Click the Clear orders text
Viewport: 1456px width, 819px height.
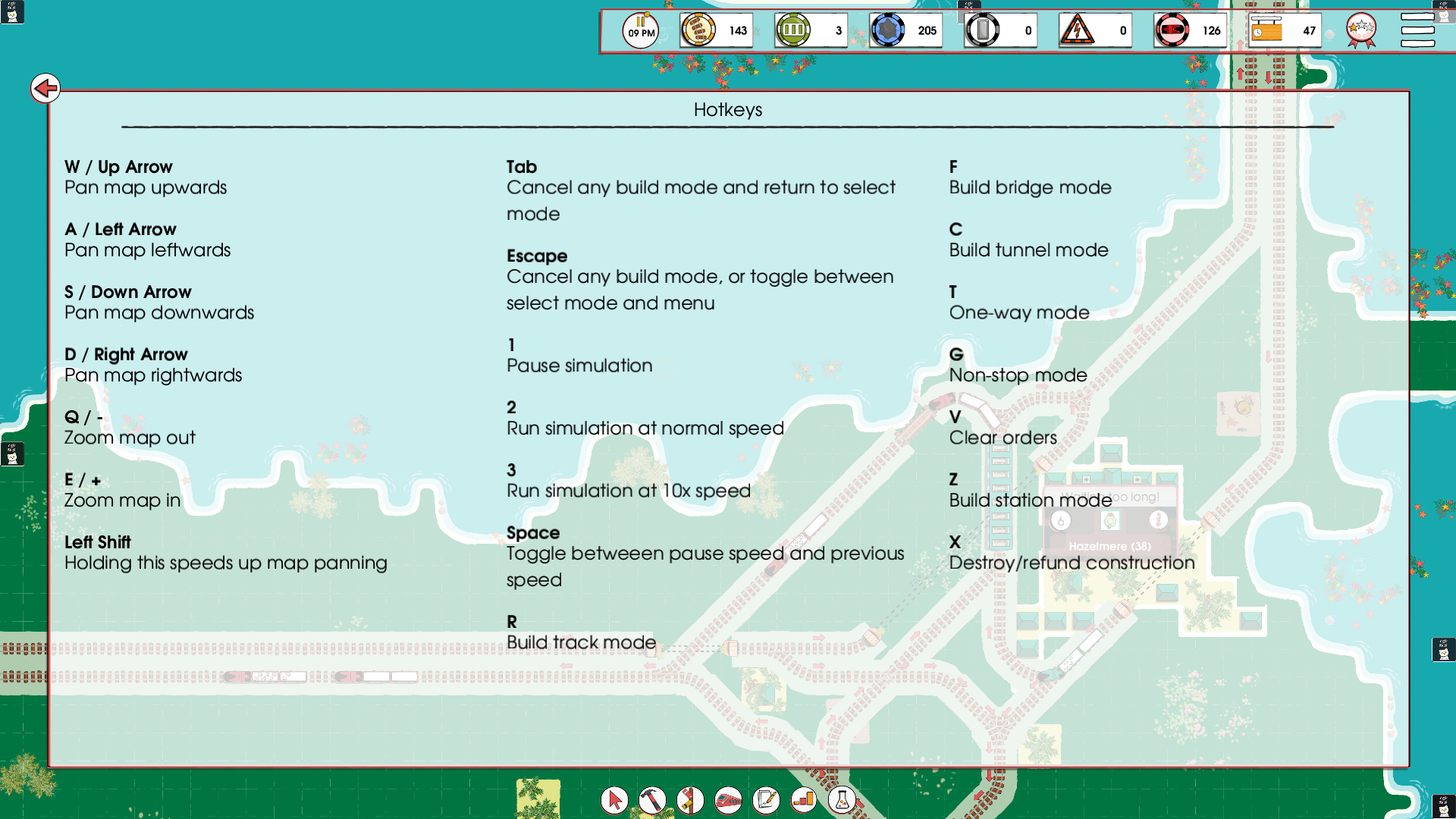pos(1003,438)
